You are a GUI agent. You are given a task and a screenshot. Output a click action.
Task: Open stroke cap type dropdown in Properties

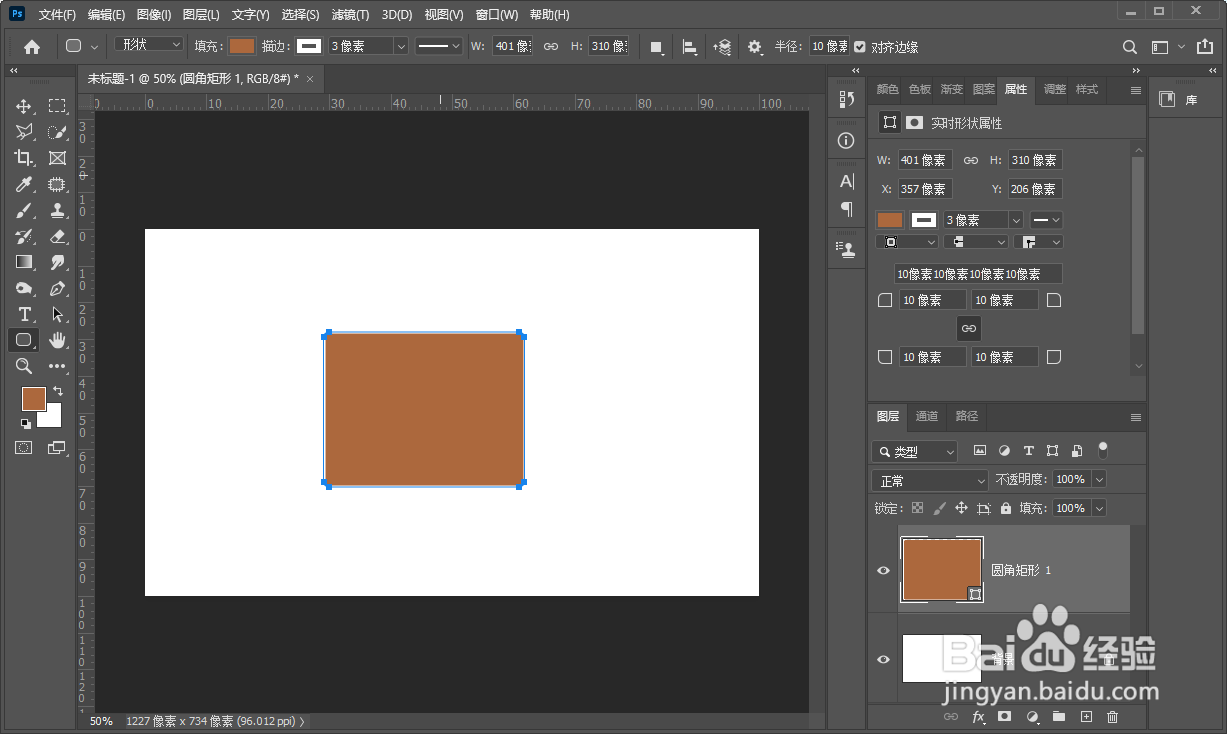point(975,242)
